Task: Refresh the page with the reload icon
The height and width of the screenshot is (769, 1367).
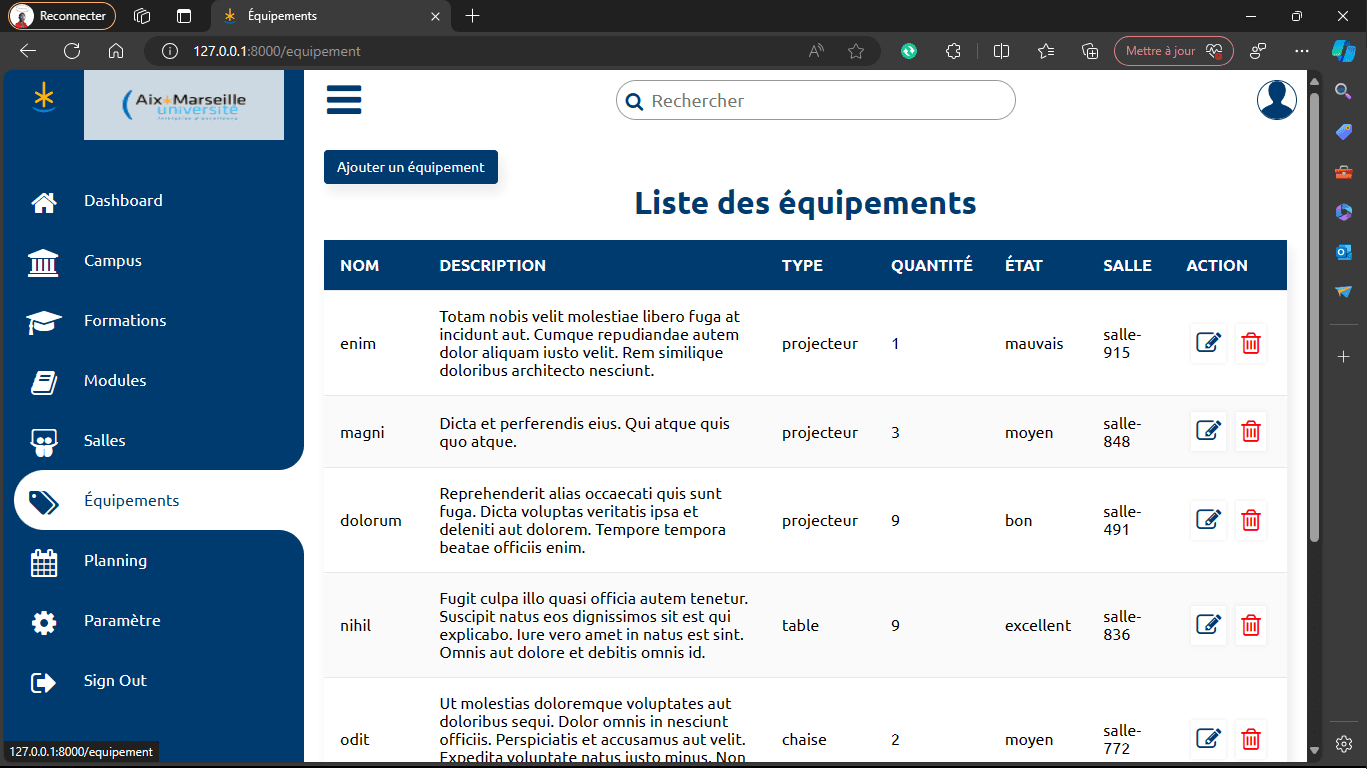Action: coord(72,51)
